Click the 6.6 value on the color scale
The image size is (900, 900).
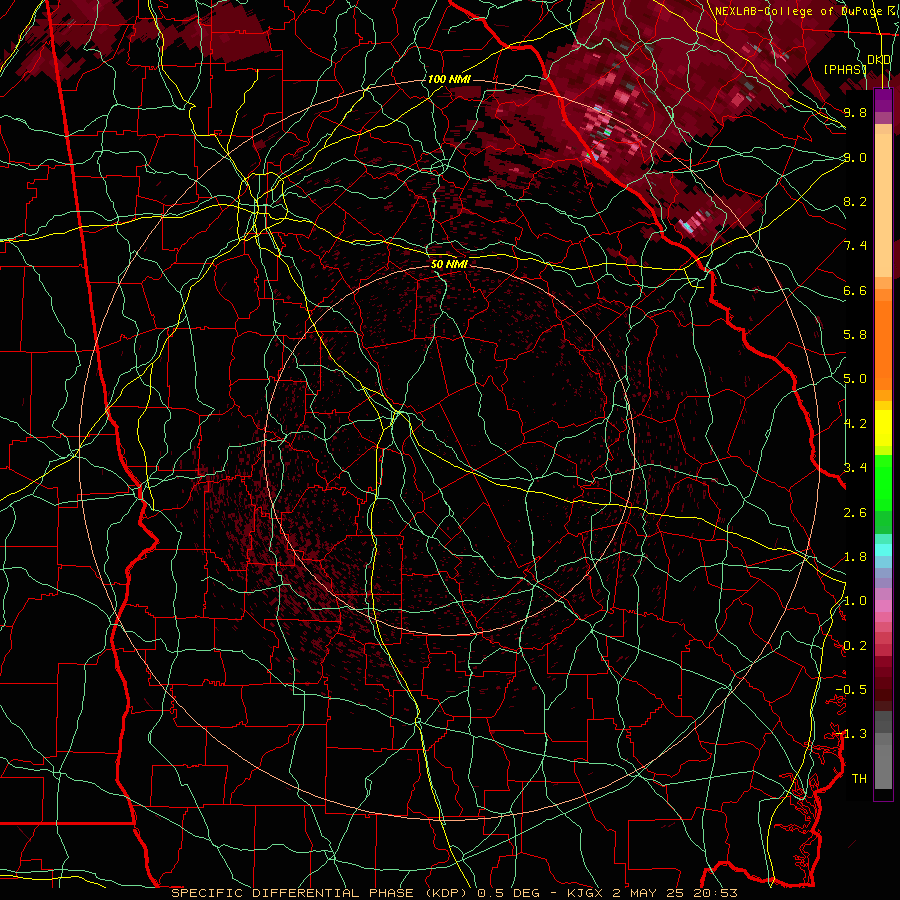tap(855, 290)
